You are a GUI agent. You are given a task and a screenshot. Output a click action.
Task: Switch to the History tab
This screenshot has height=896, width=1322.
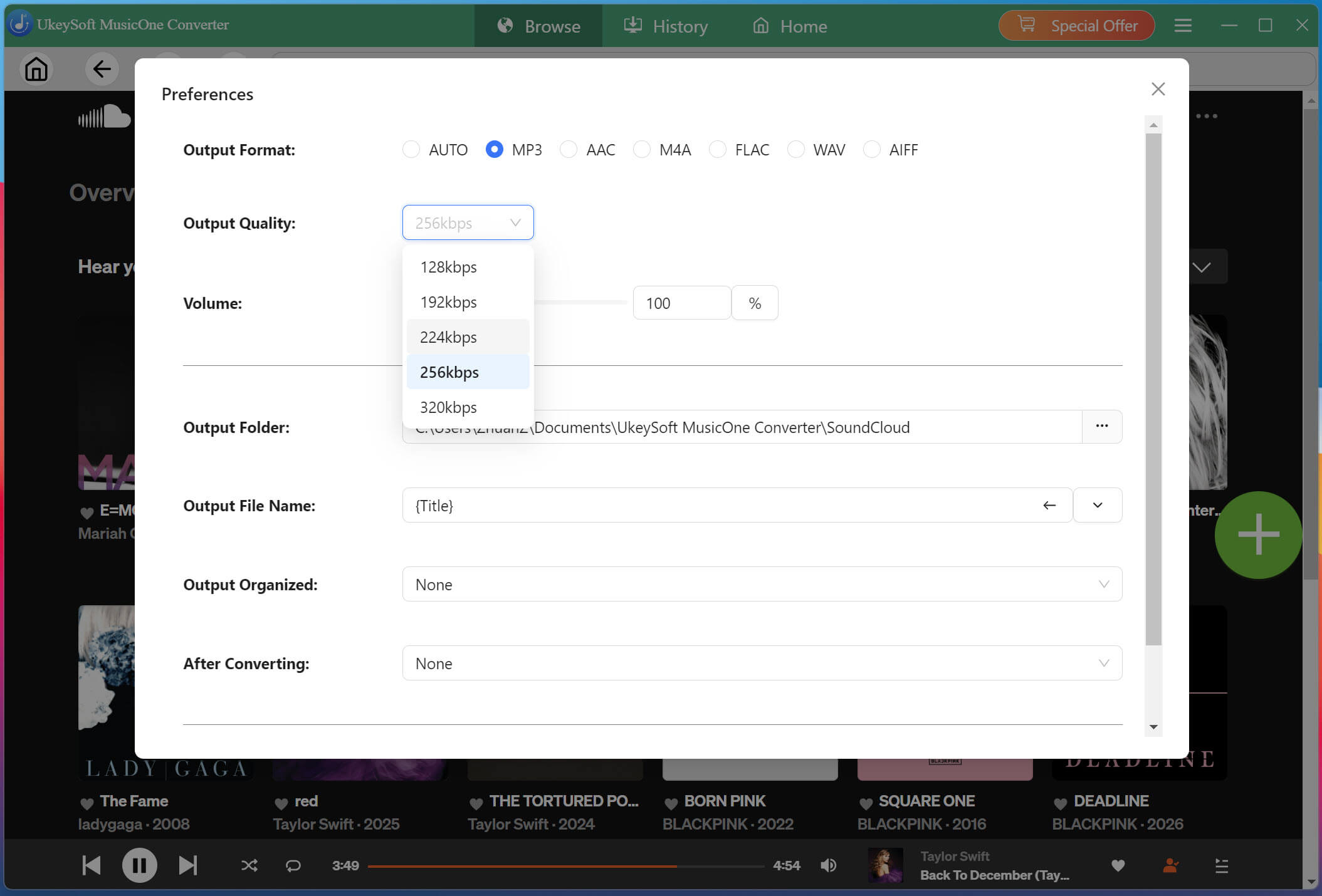coord(666,26)
